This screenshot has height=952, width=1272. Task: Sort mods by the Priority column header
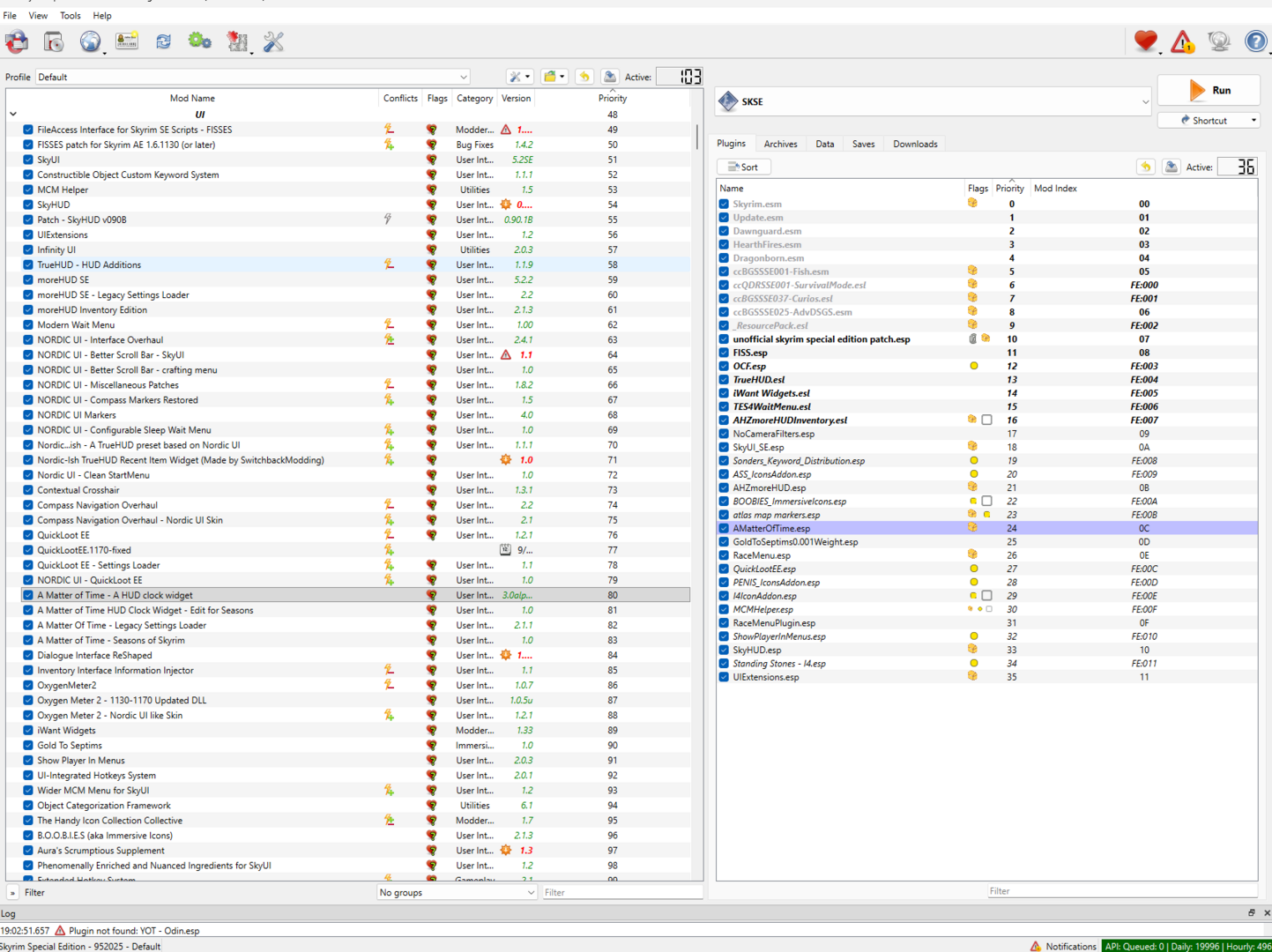point(613,98)
